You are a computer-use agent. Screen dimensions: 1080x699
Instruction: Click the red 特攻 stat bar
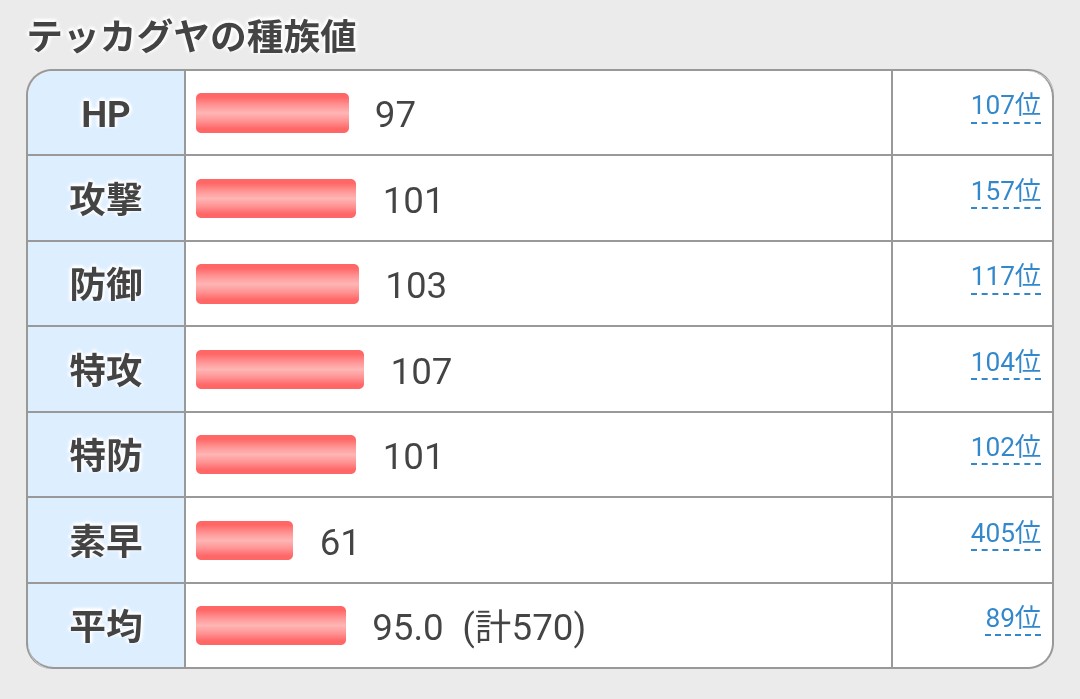(x=279, y=370)
